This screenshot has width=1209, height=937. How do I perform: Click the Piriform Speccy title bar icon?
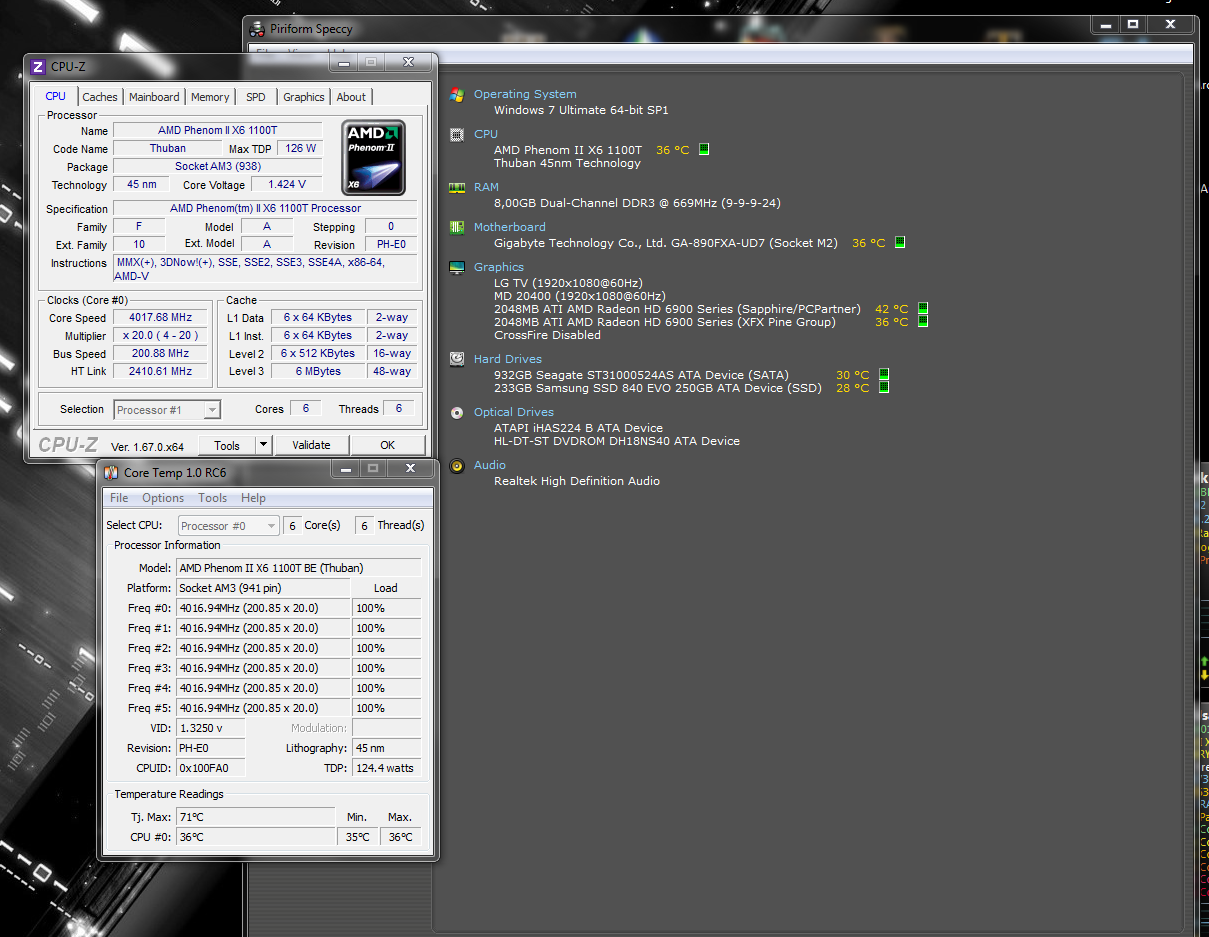pos(259,28)
